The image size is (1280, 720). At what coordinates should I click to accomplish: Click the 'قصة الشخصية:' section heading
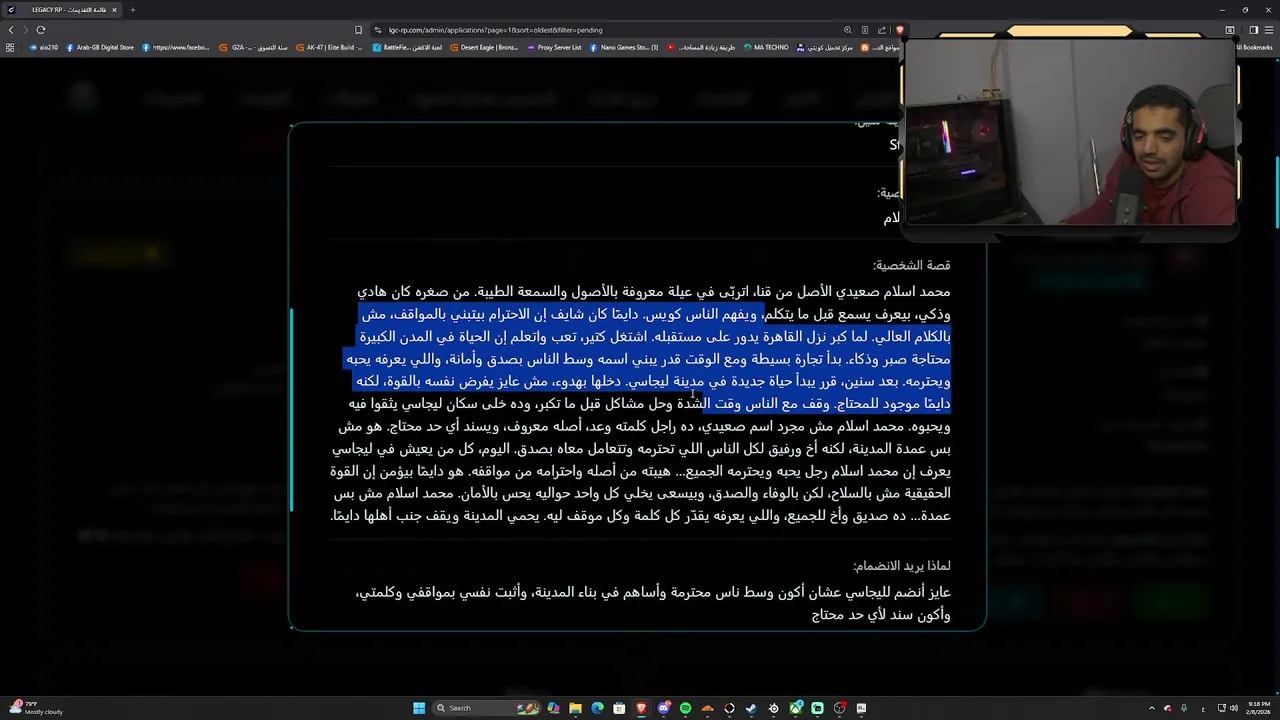click(x=911, y=265)
